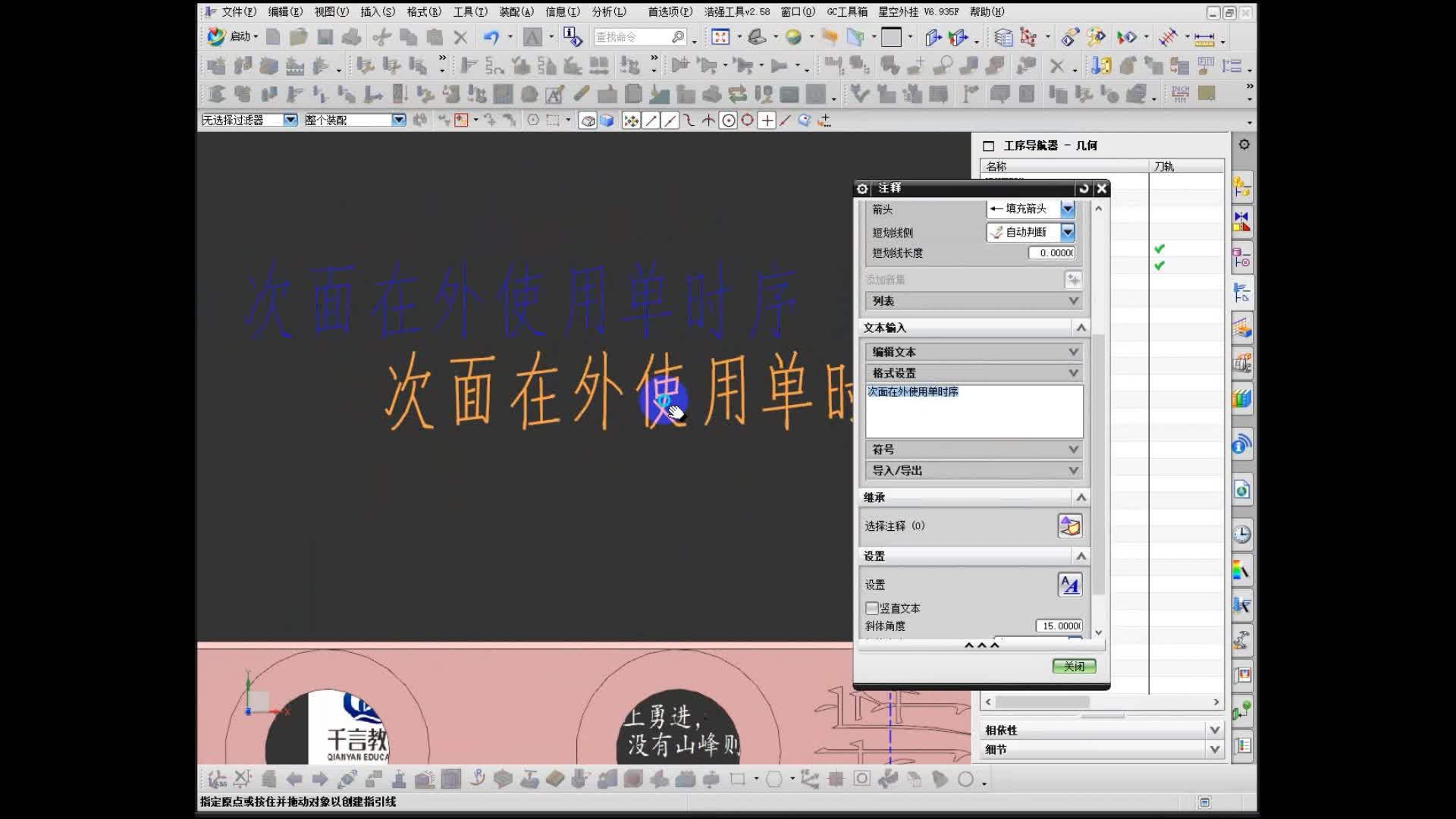Image resolution: width=1456 pixels, height=819 pixels.
Task: Click the 关闭 button to close the dialog
Action: [x=1074, y=666]
